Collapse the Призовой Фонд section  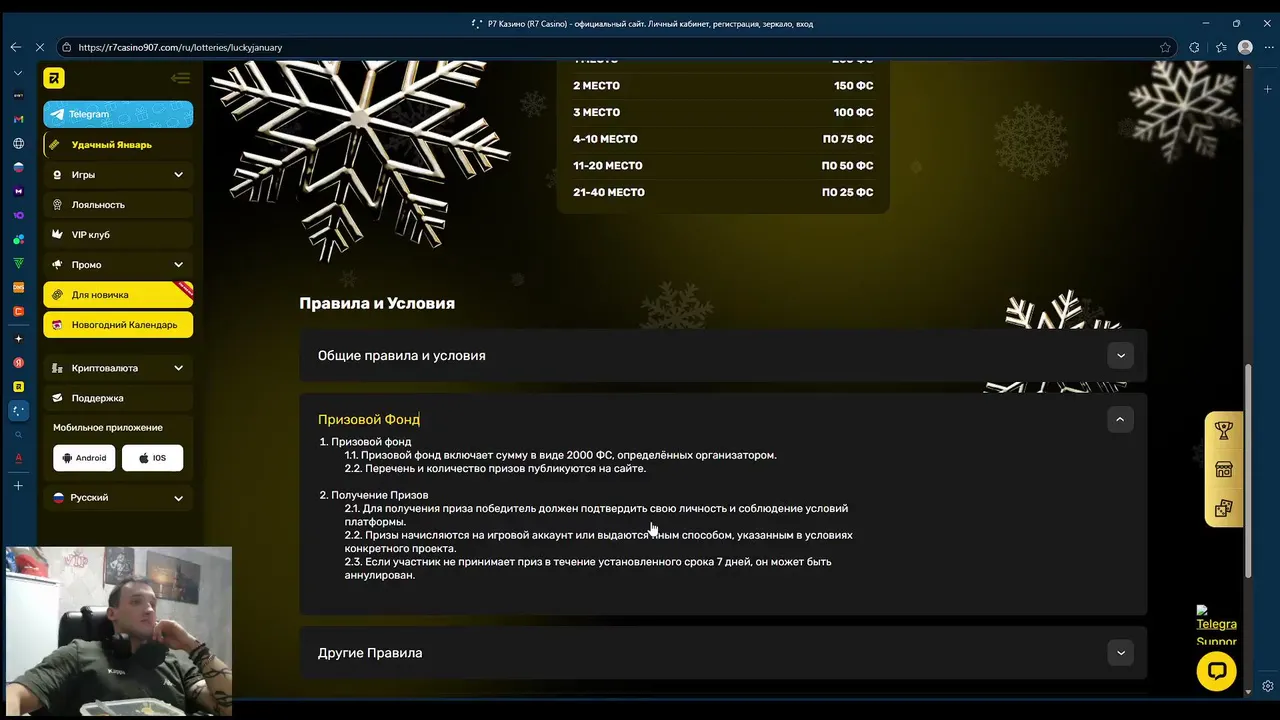[x=1120, y=419]
